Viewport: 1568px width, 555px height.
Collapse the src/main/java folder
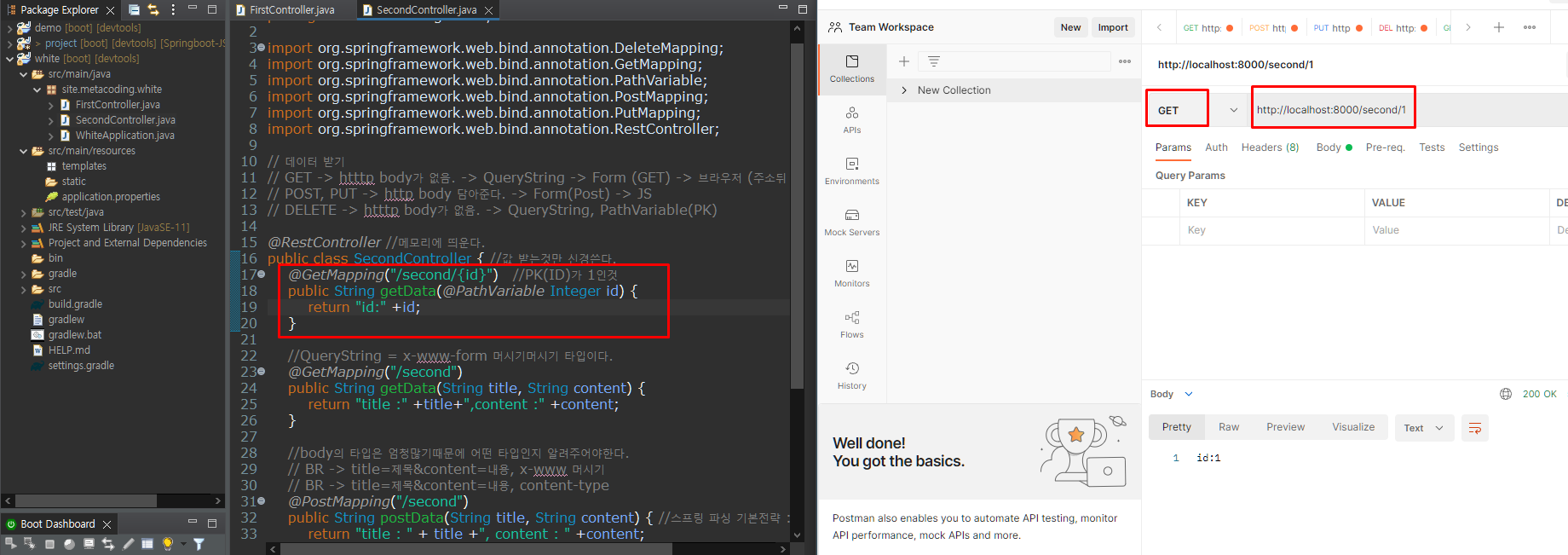pos(23,74)
